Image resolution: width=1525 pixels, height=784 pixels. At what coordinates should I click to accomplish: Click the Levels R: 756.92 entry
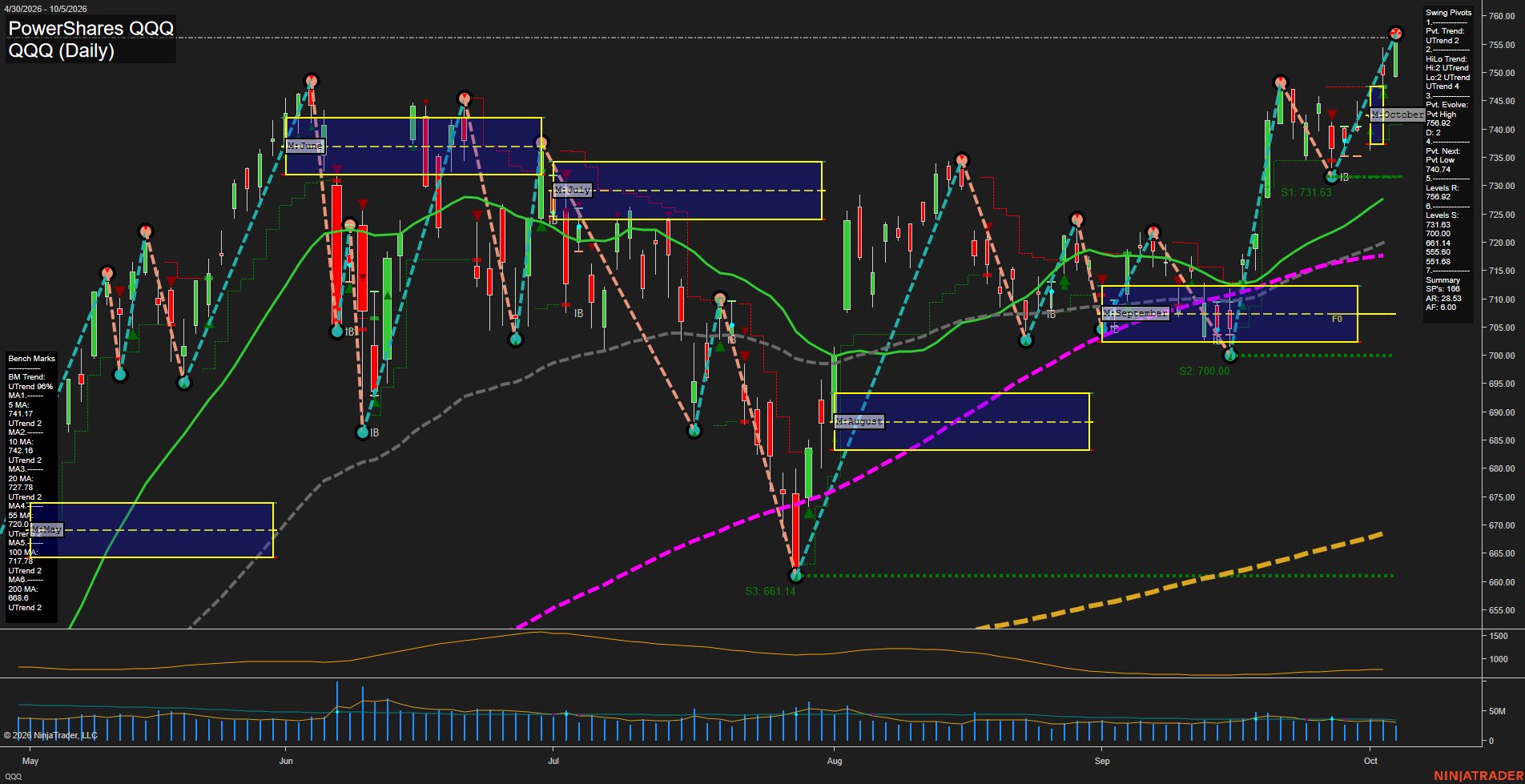1443,192
